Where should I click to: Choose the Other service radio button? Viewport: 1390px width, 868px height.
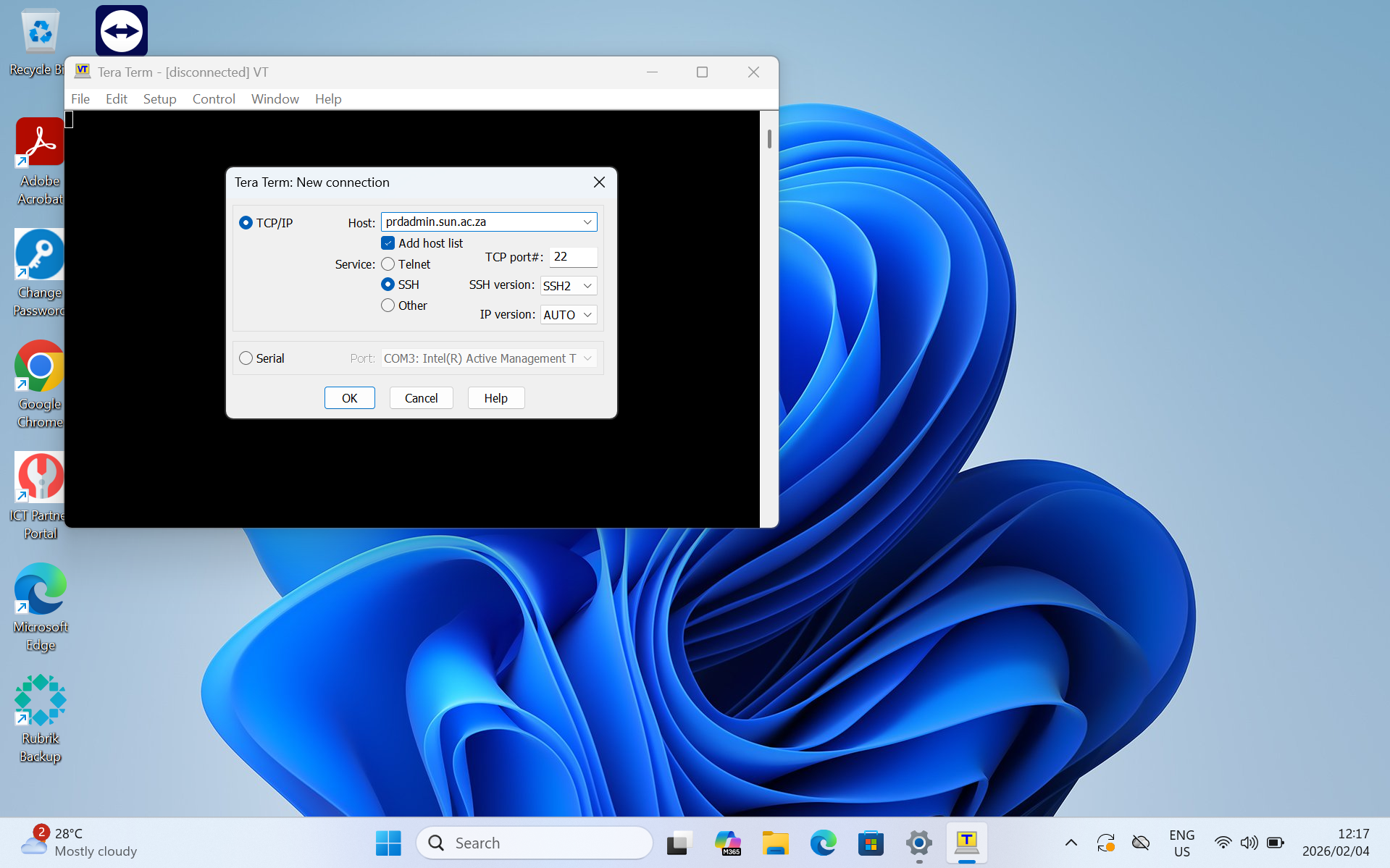point(388,306)
